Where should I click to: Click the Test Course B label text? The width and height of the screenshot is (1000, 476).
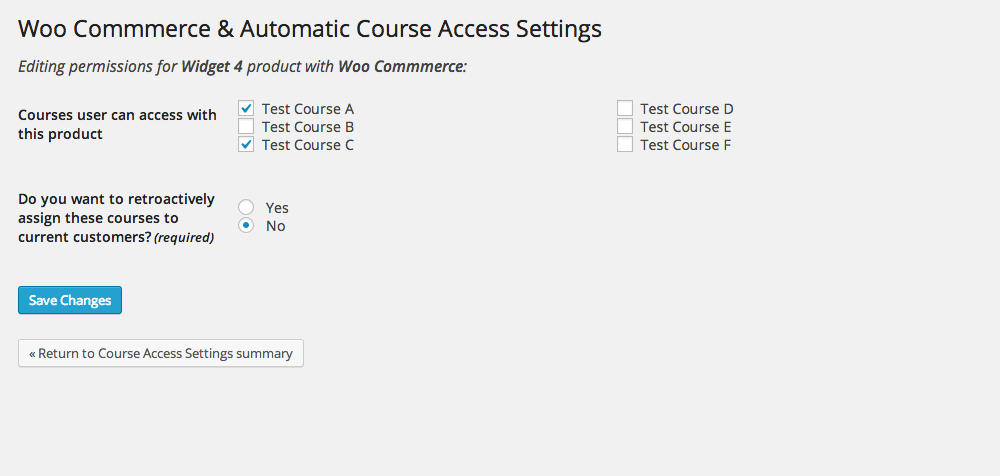308,127
